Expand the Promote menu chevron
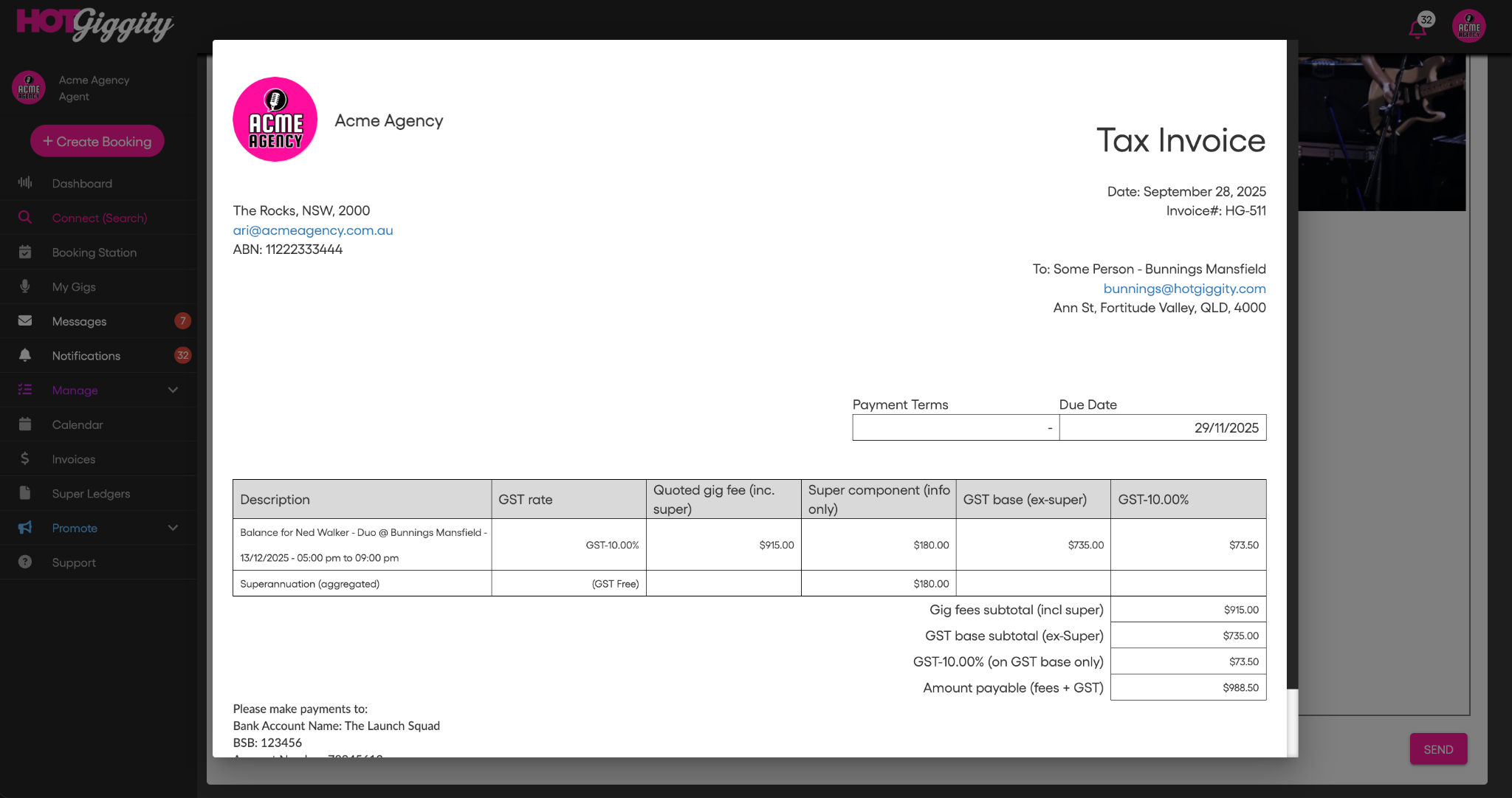Viewport: 1512px width, 798px height. pos(173,528)
